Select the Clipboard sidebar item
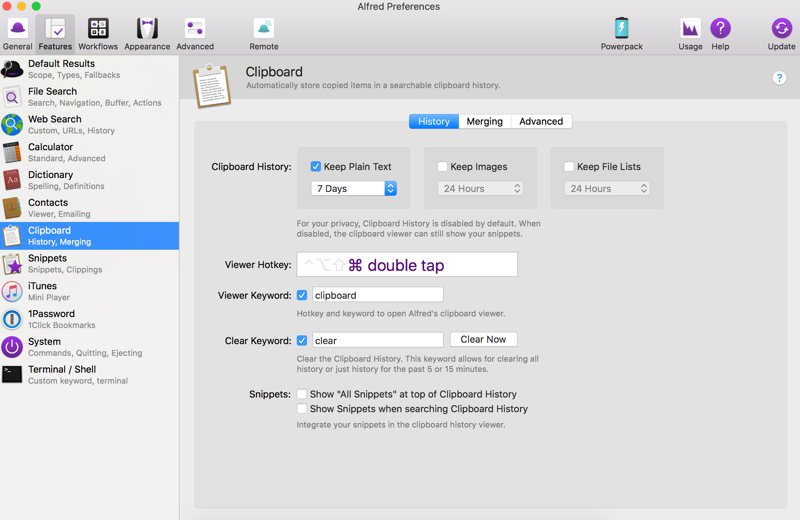The image size is (800, 520). (x=89, y=236)
